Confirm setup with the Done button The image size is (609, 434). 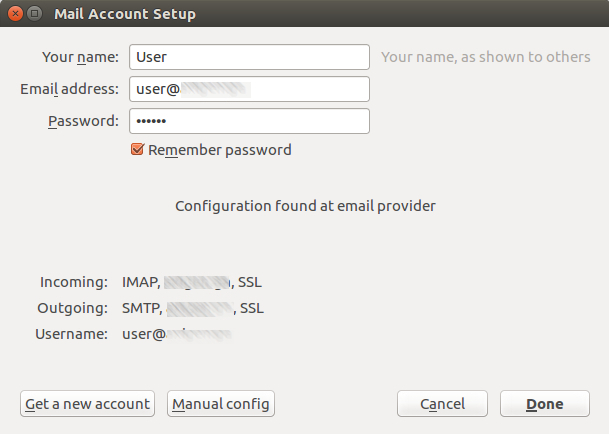tap(545, 404)
